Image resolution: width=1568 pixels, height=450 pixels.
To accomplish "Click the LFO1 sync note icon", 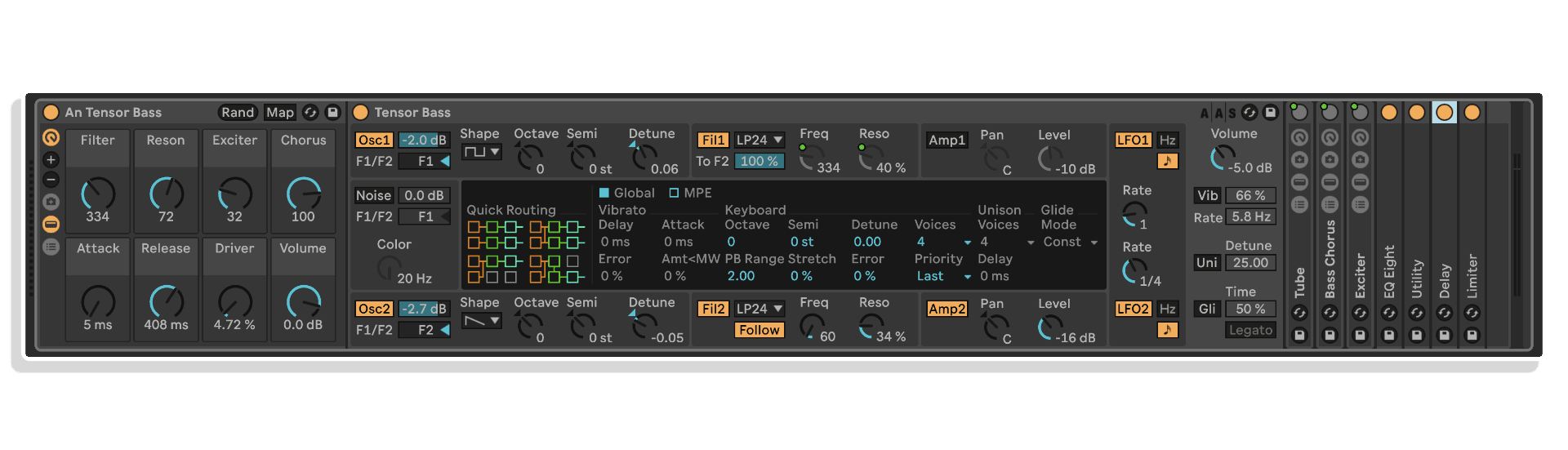I will pyautogui.click(x=1168, y=161).
